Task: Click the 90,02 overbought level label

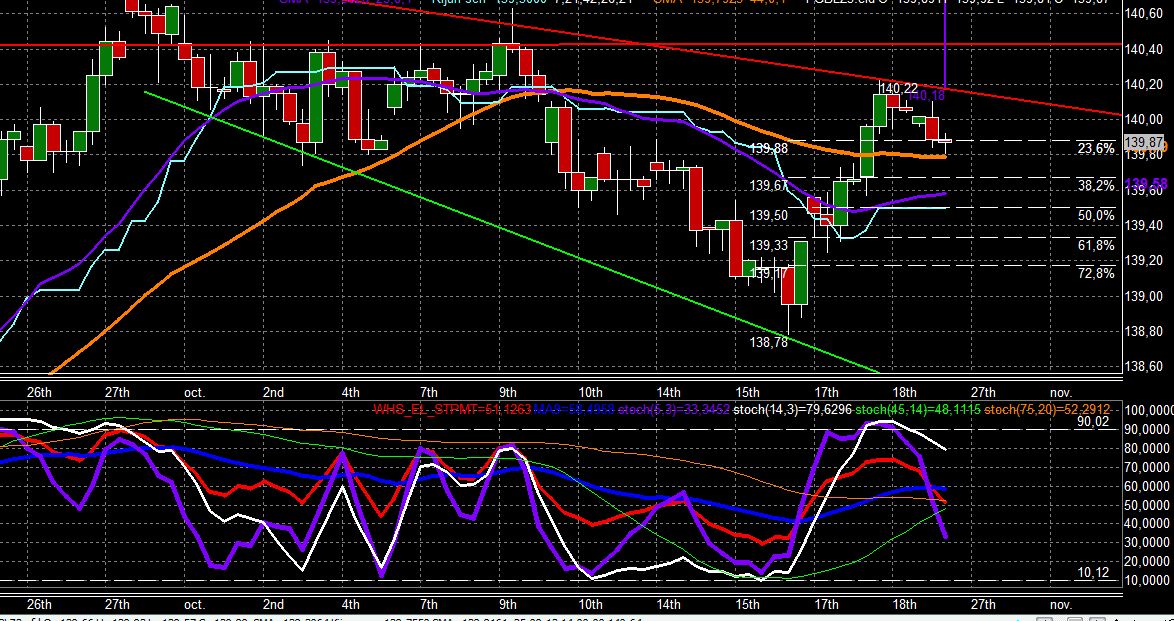Action: (x=1093, y=422)
